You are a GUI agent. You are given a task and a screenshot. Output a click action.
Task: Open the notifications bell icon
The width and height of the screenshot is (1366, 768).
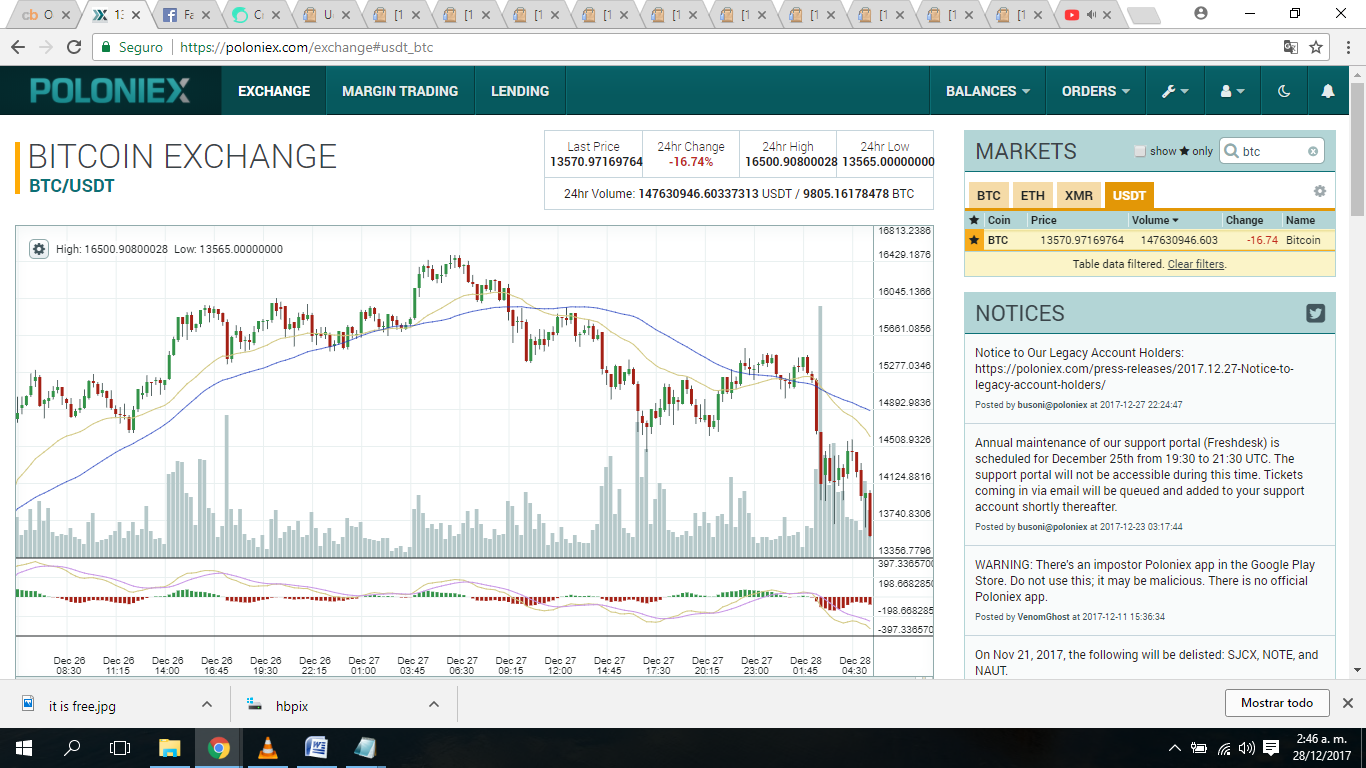pyautogui.click(x=1328, y=91)
